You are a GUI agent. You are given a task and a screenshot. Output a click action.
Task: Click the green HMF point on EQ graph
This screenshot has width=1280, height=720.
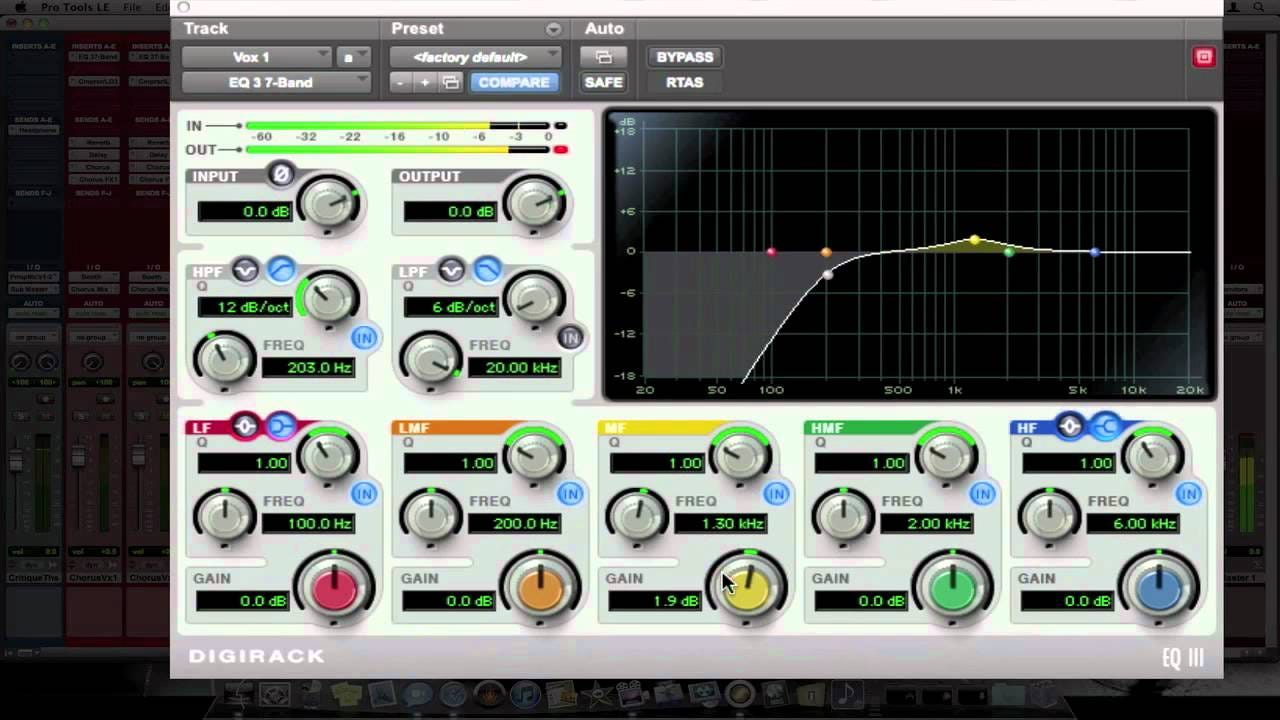coord(1009,252)
